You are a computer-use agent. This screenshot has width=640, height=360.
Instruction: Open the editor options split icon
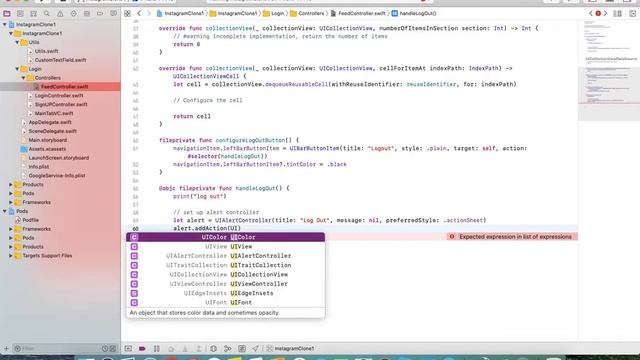click(x=618, y=13)
